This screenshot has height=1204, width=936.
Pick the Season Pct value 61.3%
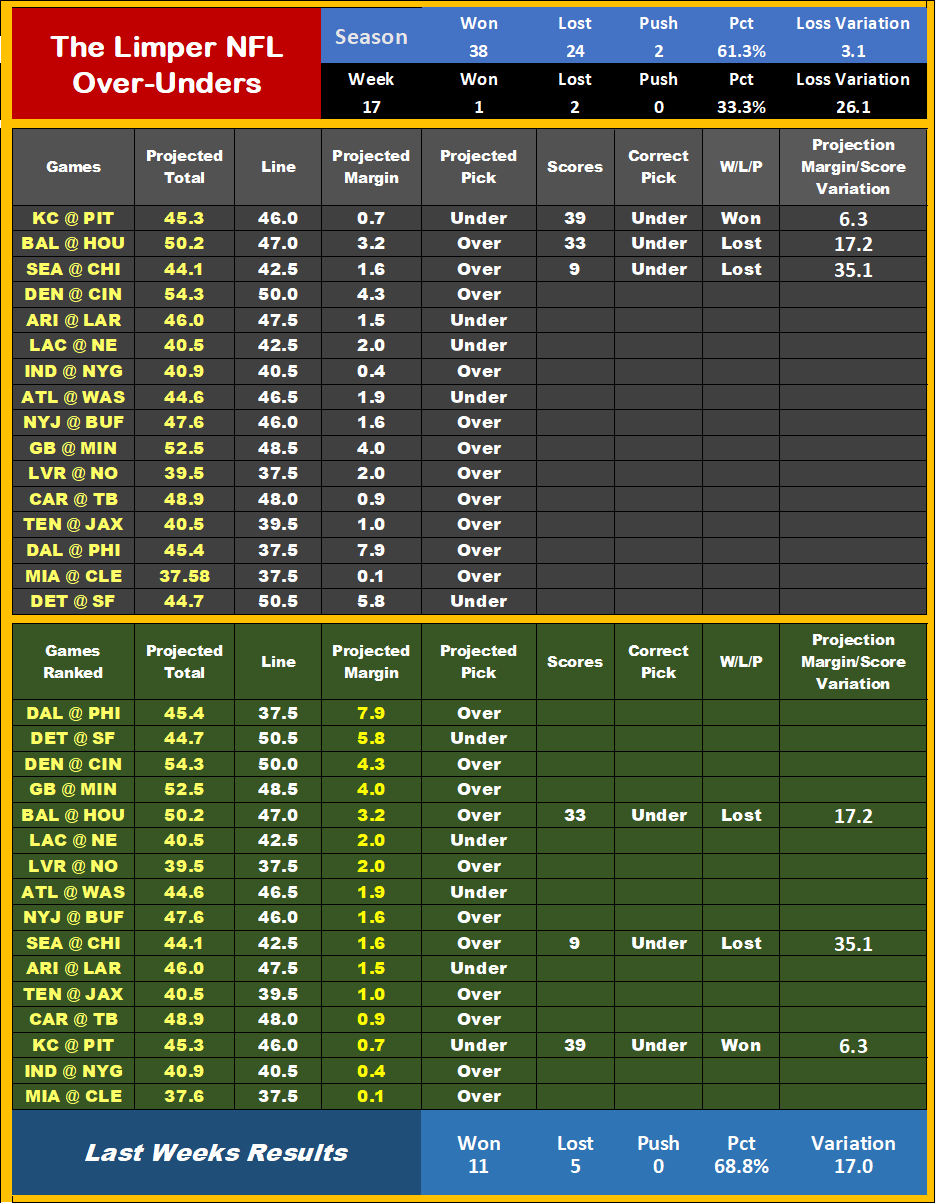pos(741,51)
